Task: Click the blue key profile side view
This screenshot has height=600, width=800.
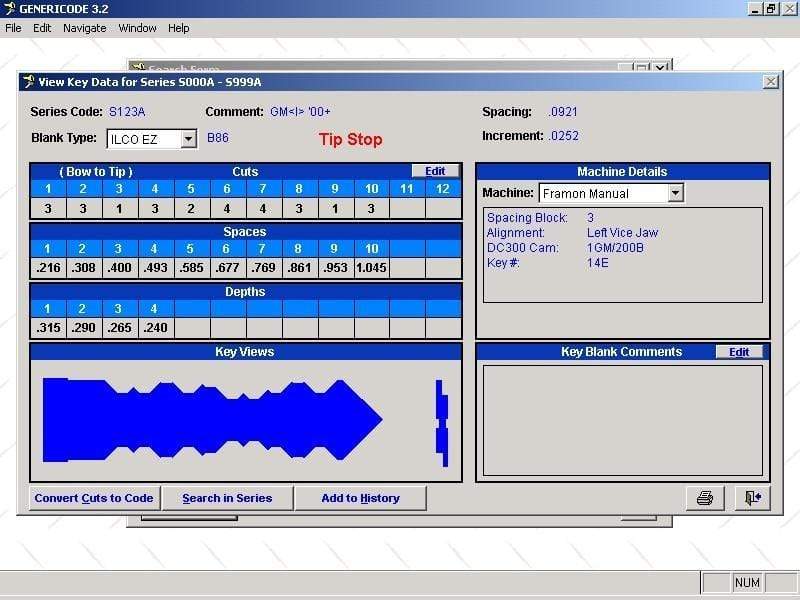Action: 212,420
